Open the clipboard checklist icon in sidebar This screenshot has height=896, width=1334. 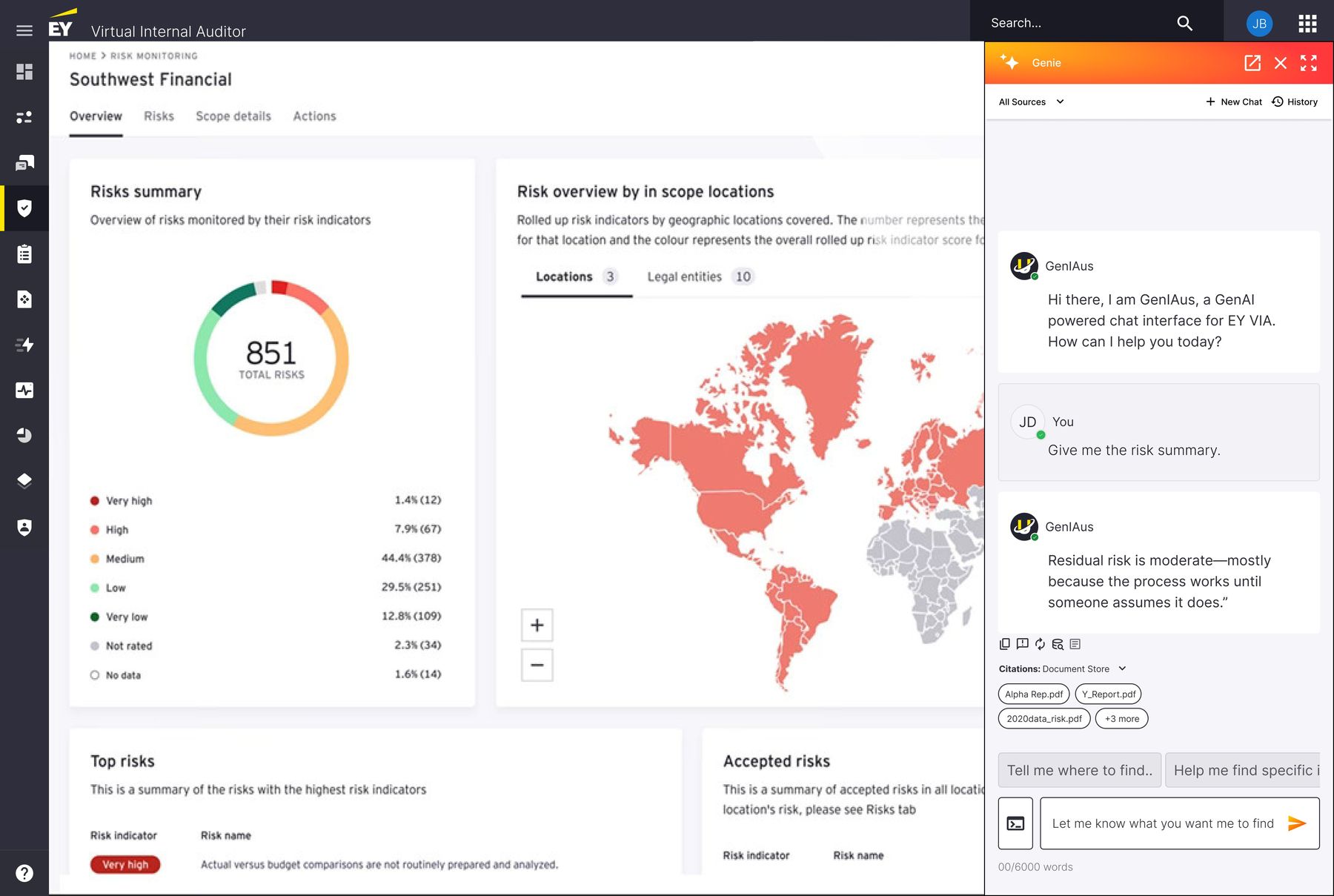(24, 254)
